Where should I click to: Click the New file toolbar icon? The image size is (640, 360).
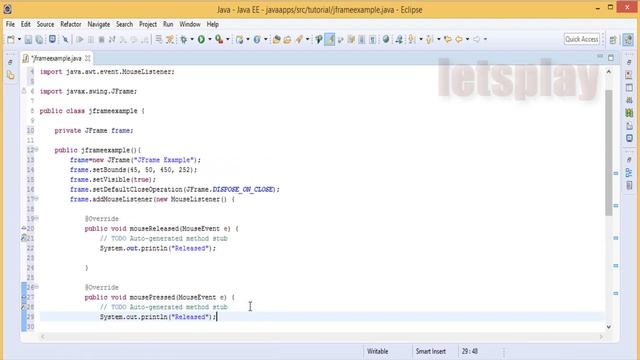(11, 40)
